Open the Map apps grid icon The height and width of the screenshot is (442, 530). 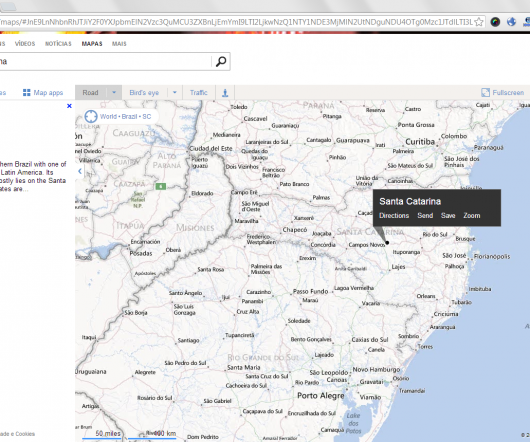26,93
